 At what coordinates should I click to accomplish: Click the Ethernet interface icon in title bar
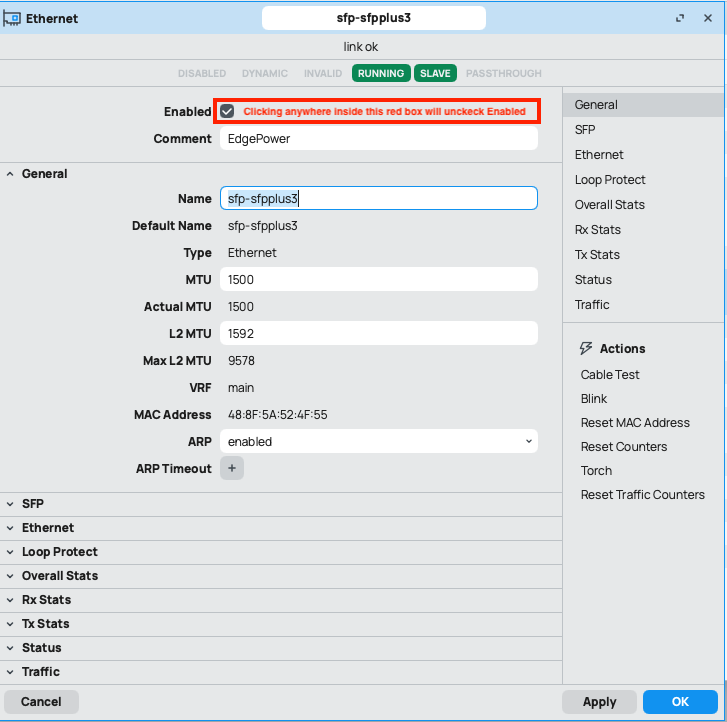click(12, 19)
